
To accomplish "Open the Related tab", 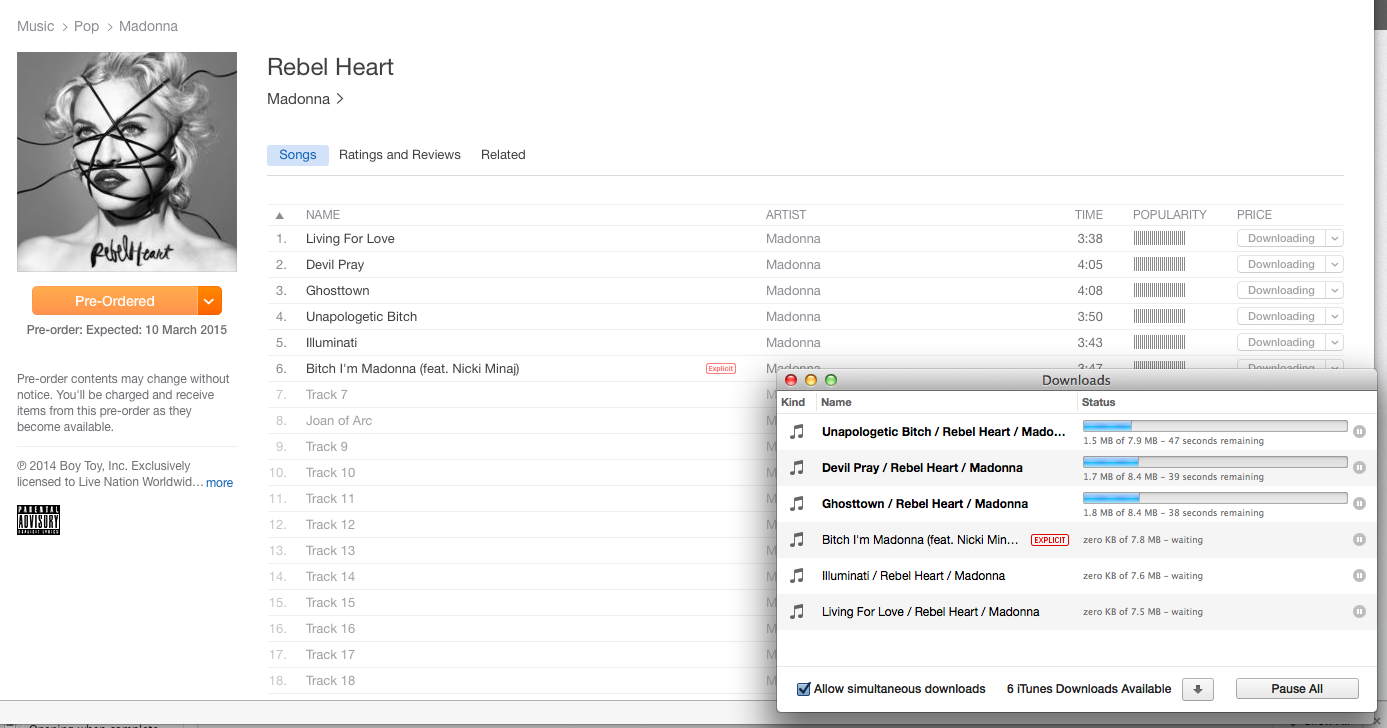I will click(503, 155).
